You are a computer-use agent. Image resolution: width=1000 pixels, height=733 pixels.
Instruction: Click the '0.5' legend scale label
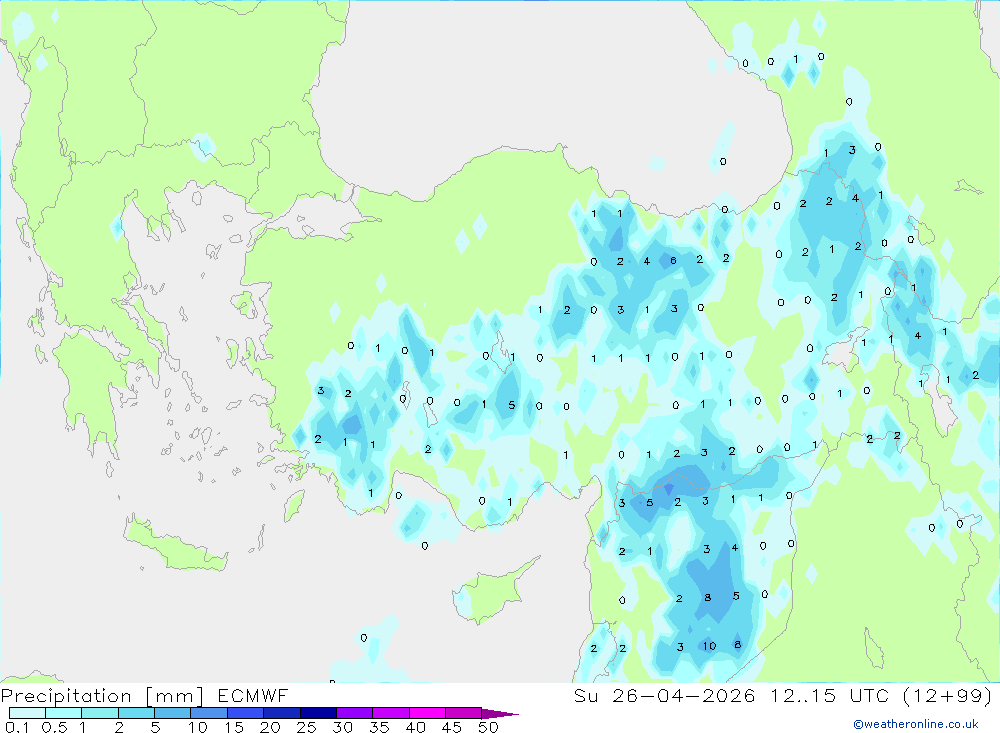pos(54,727)
